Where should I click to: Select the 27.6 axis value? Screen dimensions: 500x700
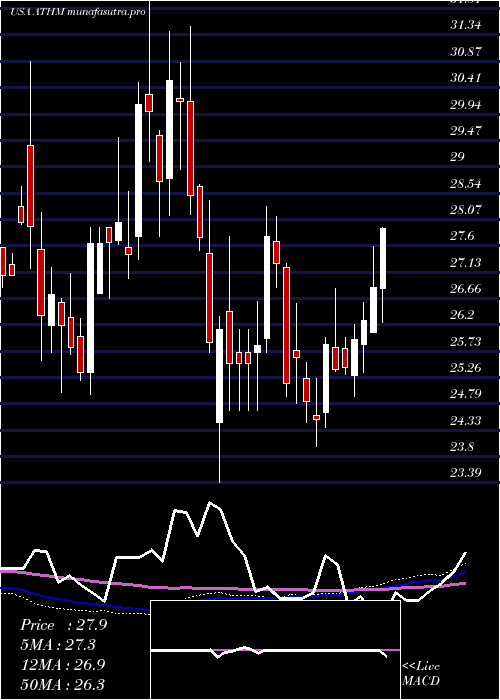pos(462,236)
